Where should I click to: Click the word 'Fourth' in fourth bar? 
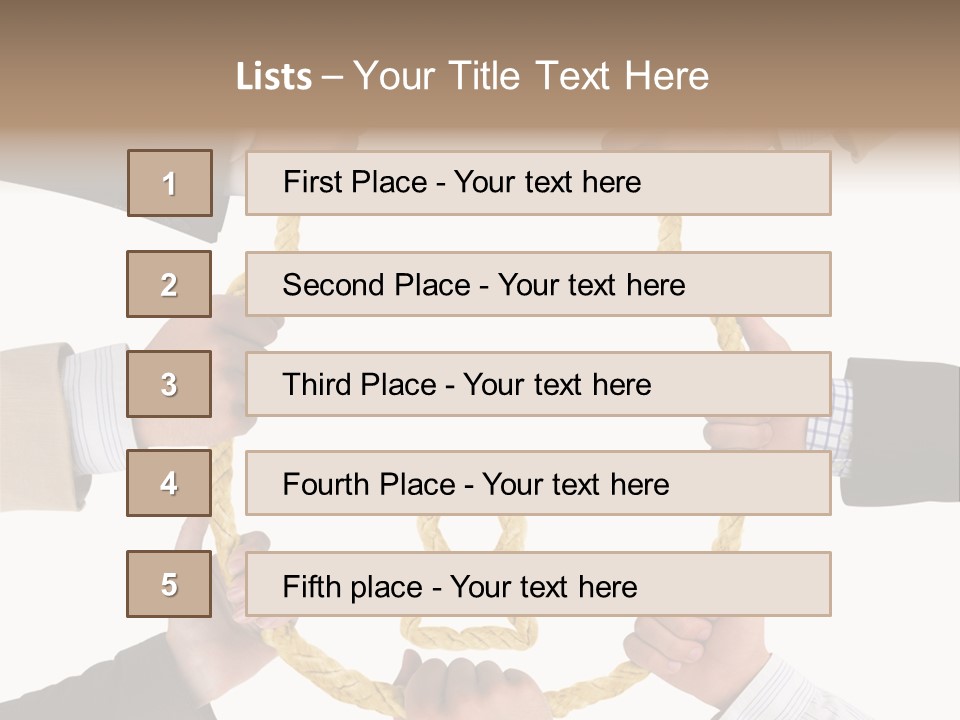(x=325, y=484)
